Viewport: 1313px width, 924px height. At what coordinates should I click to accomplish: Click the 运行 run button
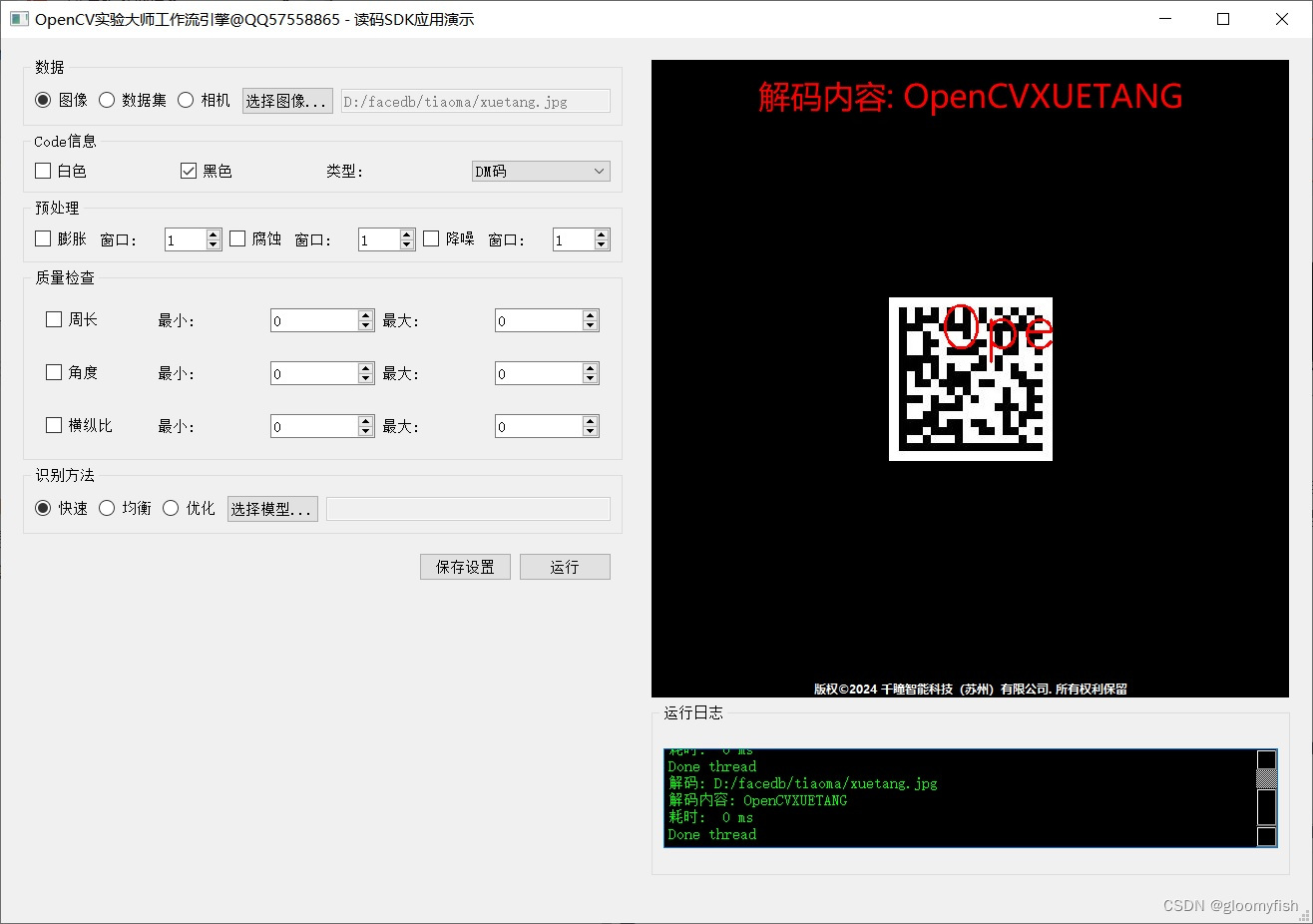(565, 566)
